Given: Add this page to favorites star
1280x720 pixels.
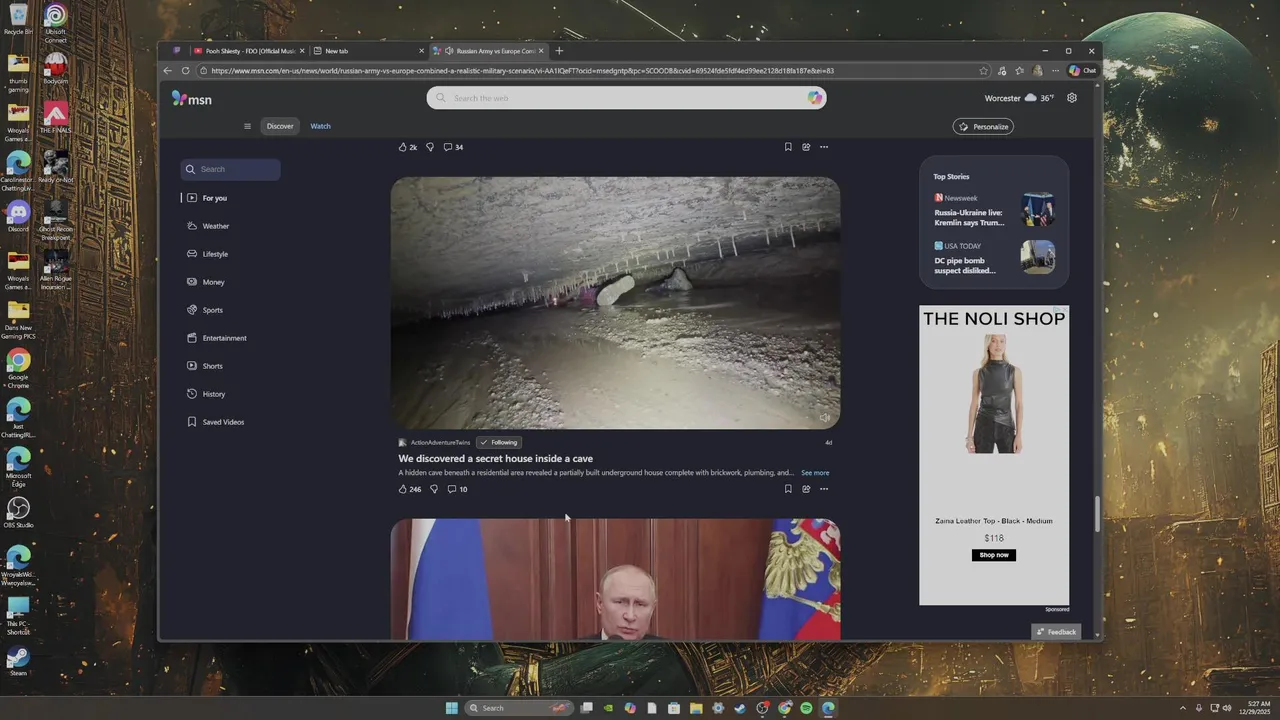Looking at the screenshot, I should coord(984,71).
